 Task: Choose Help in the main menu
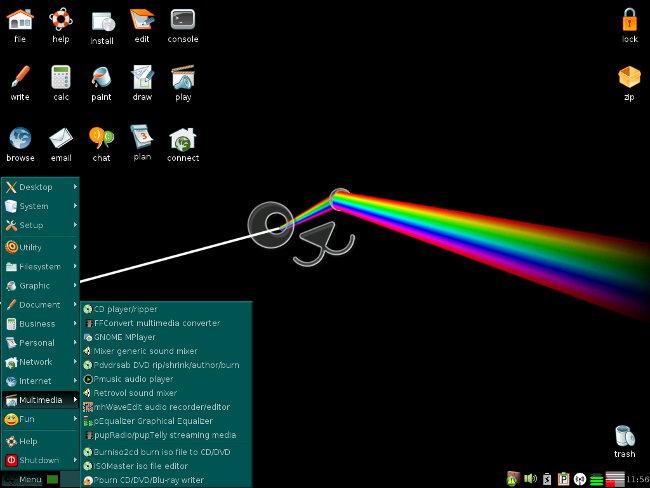[x=41, y=441]
